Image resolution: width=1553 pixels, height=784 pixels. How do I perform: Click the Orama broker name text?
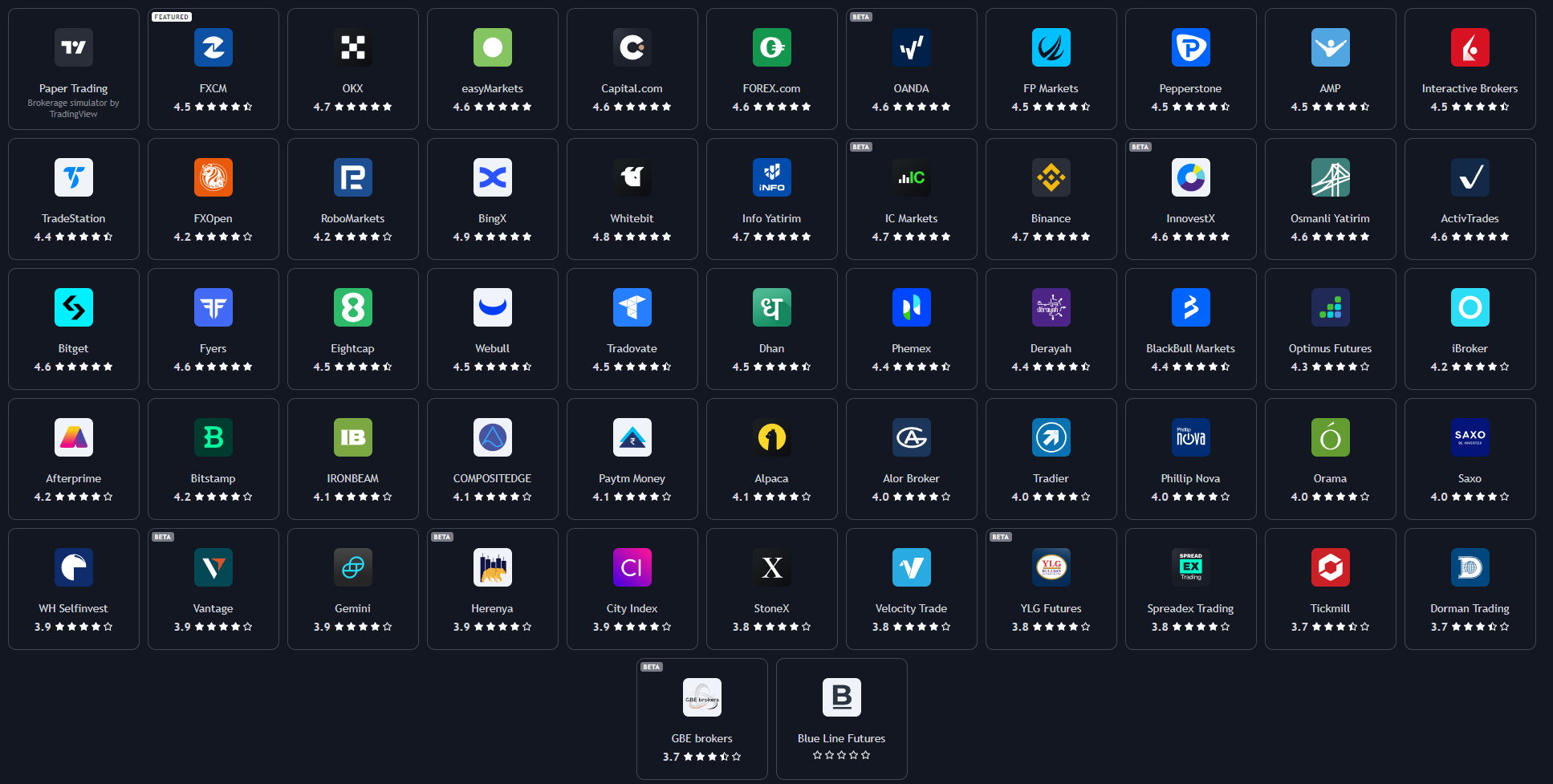1331,478
